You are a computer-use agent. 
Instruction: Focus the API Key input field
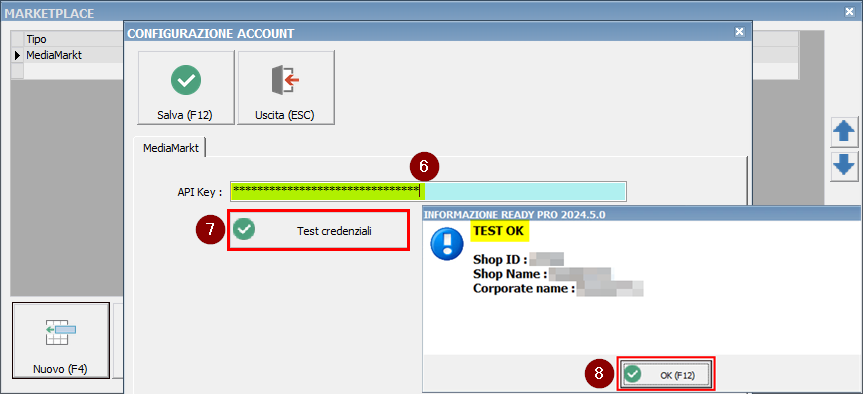[x=428, y=191]
